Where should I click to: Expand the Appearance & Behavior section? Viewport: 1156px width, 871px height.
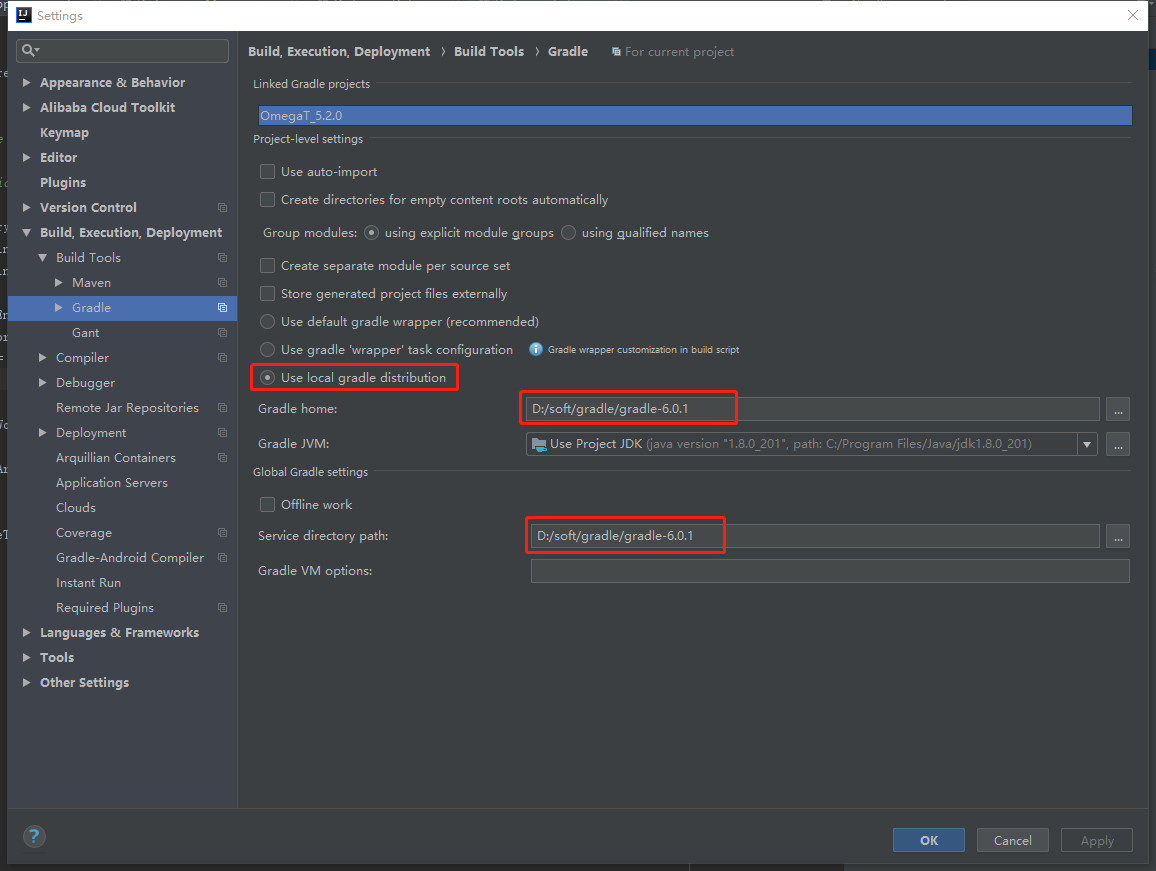point(25,82)
